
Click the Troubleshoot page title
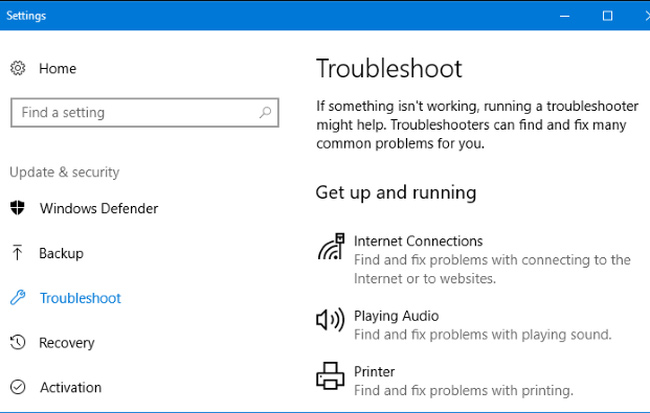389,68
